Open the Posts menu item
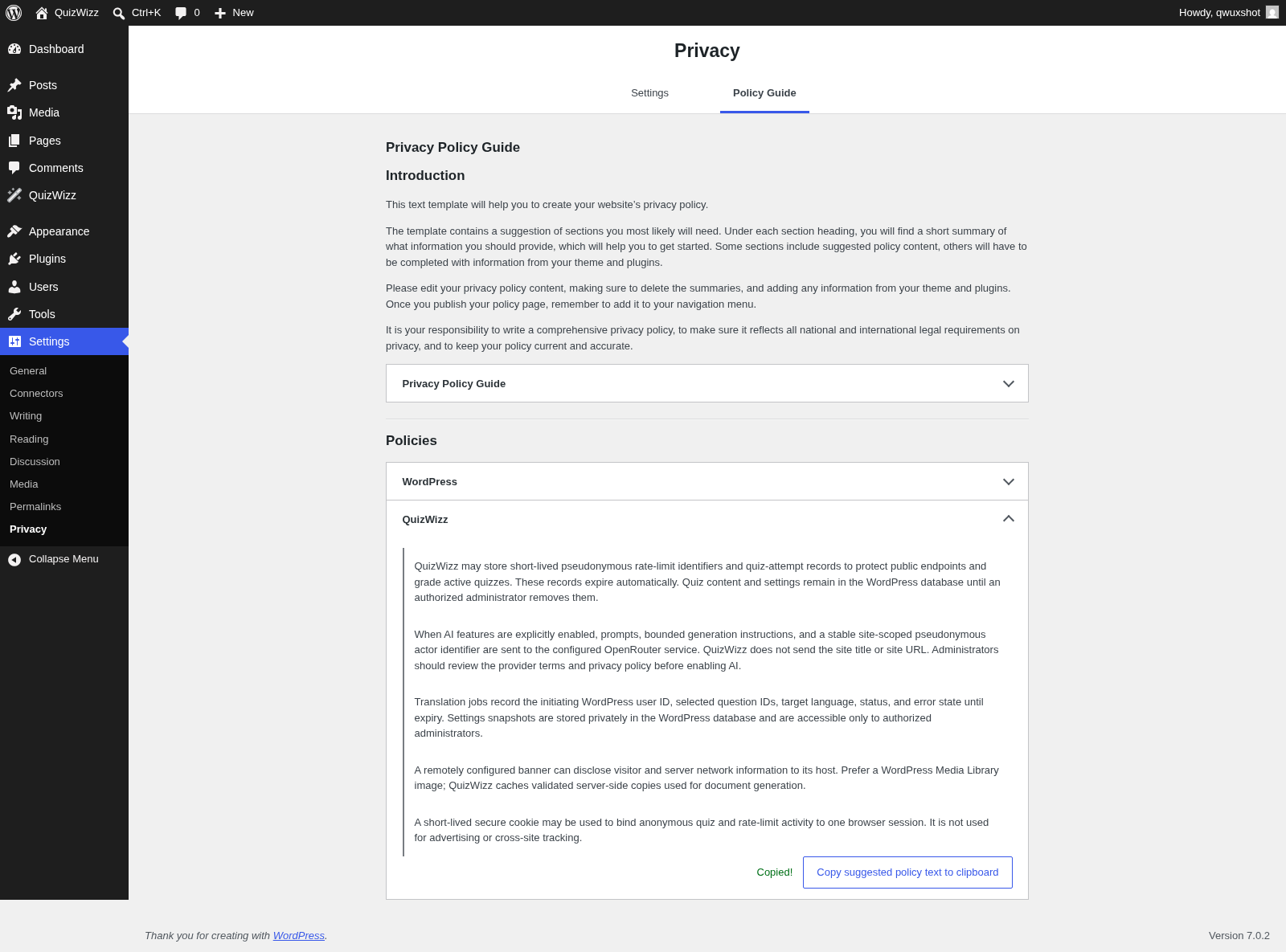 coord(64,85)
